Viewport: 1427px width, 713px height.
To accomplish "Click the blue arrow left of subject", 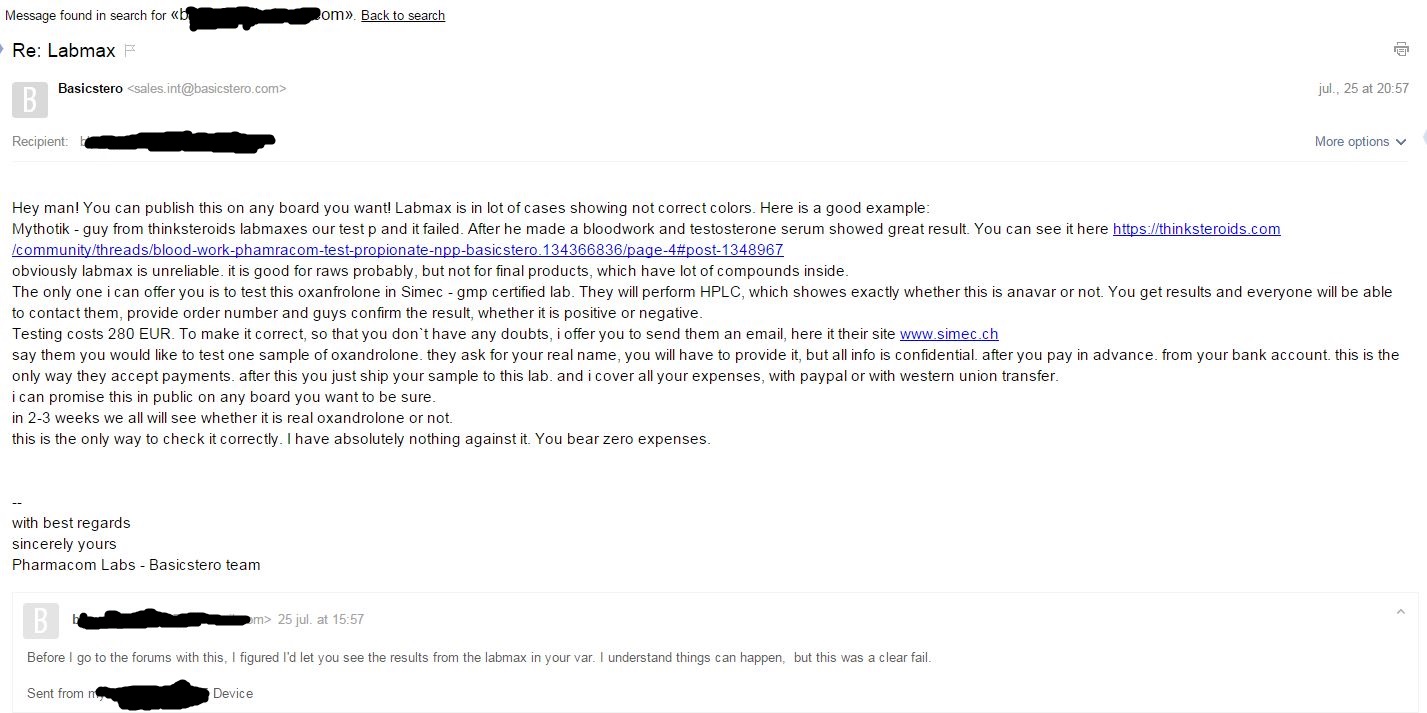I will pyautogui.click(x=3, y=49).
